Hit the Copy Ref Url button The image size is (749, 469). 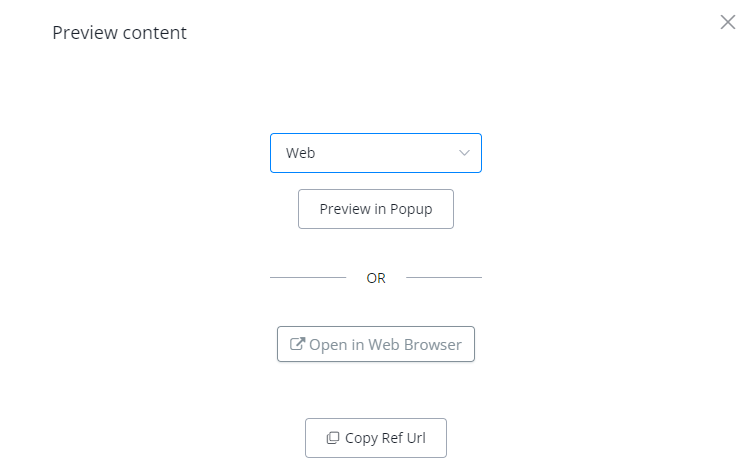pyautogui.click(x=375, y=438)
